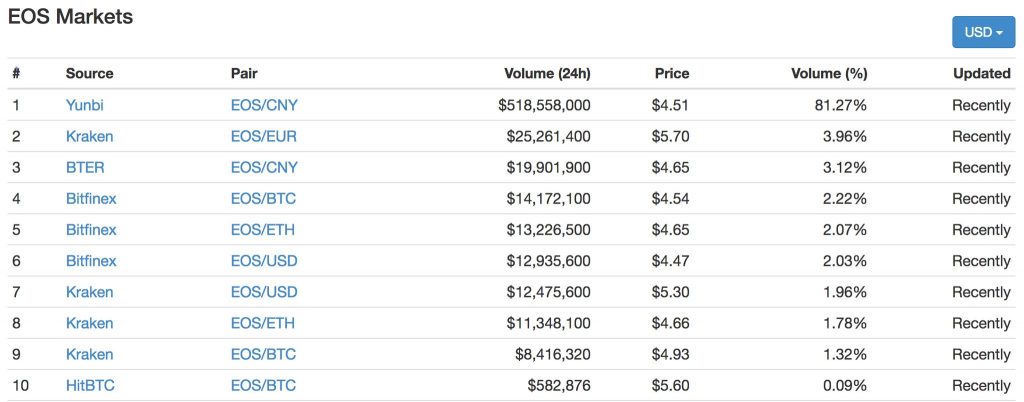Click the HitBTC source link
The width and height of the screenshot is (1024, 402).
pos(90,385)
